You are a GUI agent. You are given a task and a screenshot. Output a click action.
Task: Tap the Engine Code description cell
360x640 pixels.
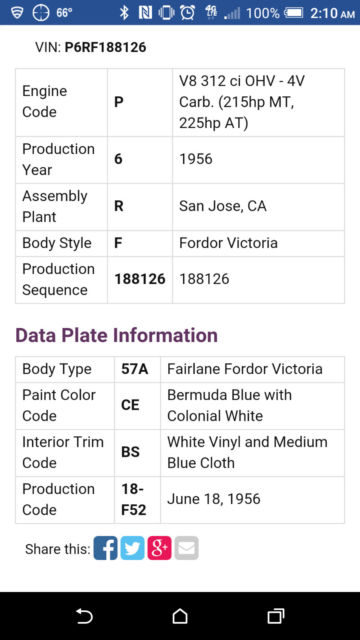(258, 102)
